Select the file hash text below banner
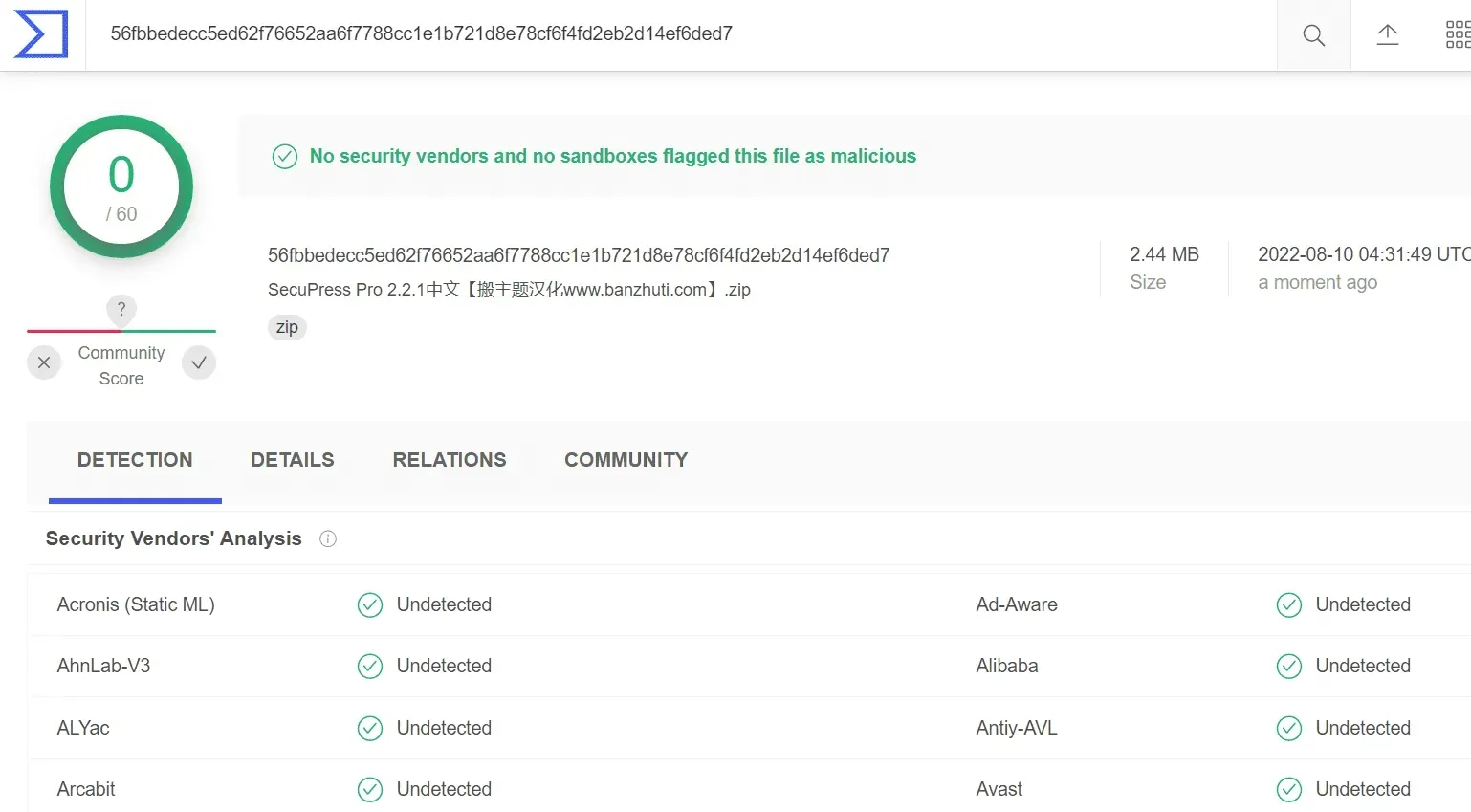This screenshot has width=1471, height=812. click(579, 255)
